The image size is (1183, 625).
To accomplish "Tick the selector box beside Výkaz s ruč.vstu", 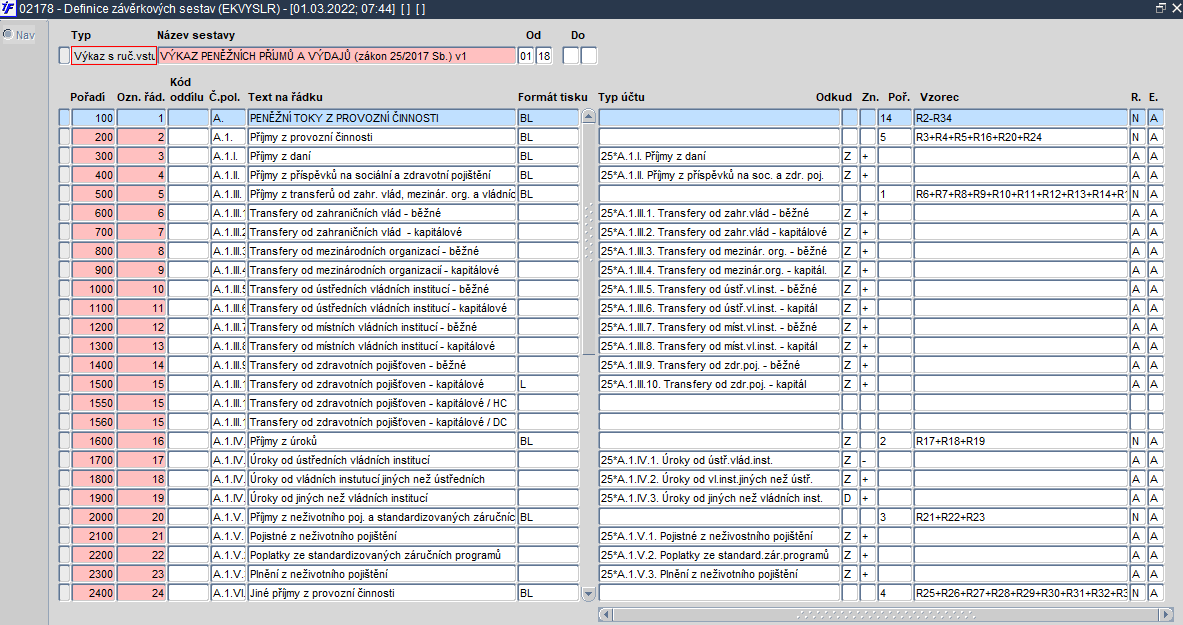I will point(64,55).
